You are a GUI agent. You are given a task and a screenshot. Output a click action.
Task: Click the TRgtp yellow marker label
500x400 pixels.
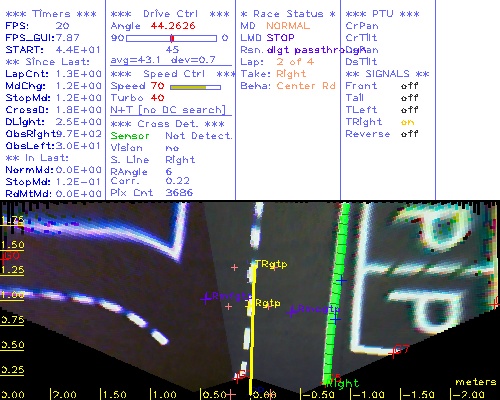271,264
